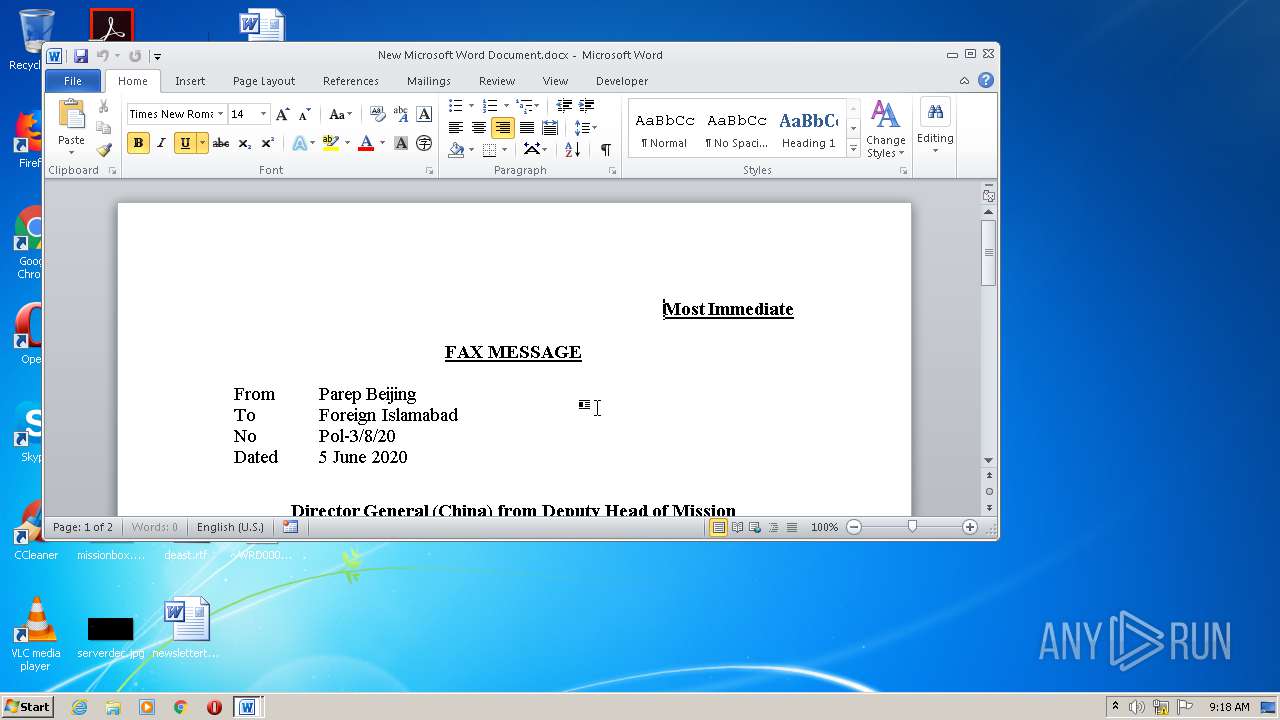Switch to Outline view
This screenshot has width=1280, height=720.
(x=773, y=527)
